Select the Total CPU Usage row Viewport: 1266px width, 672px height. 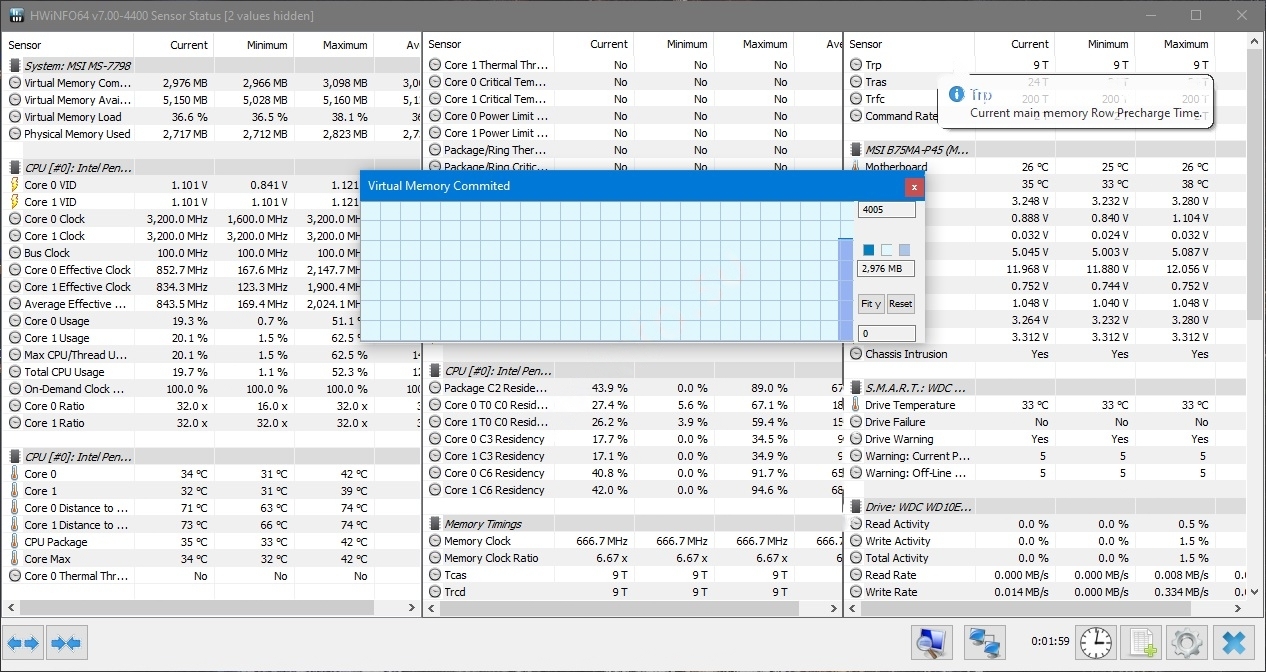pos(64,372)
